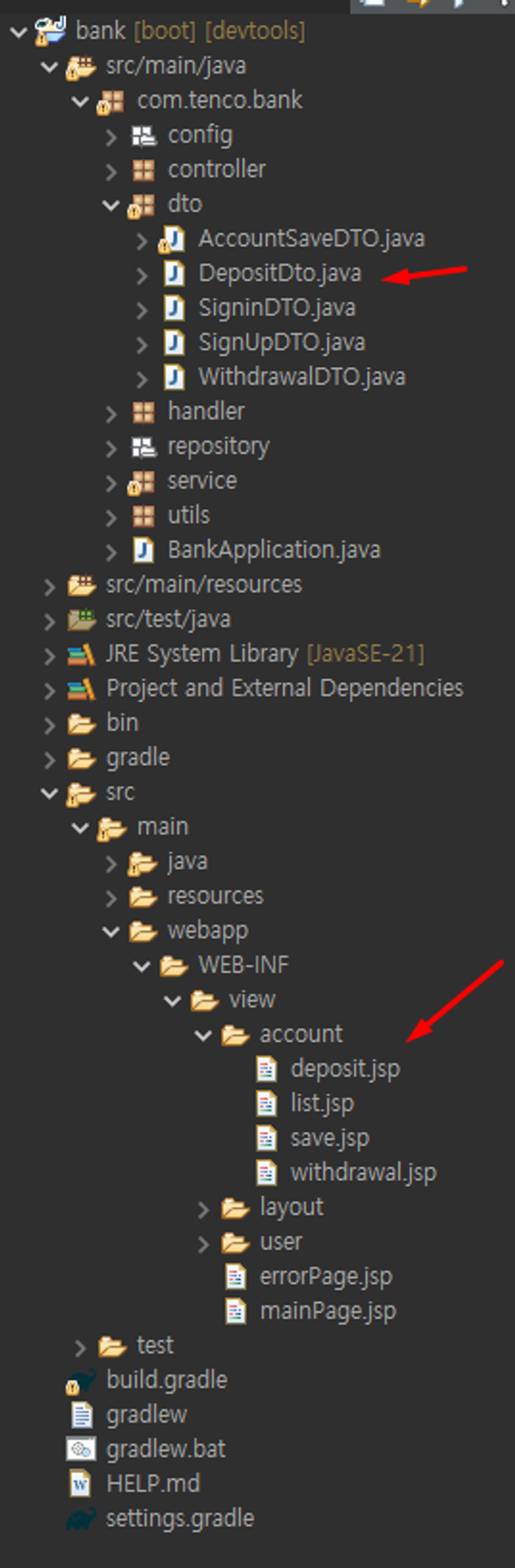Click the build.gradle file icon
This screenshot has width=515, height=1568.
pos(81,1380)
